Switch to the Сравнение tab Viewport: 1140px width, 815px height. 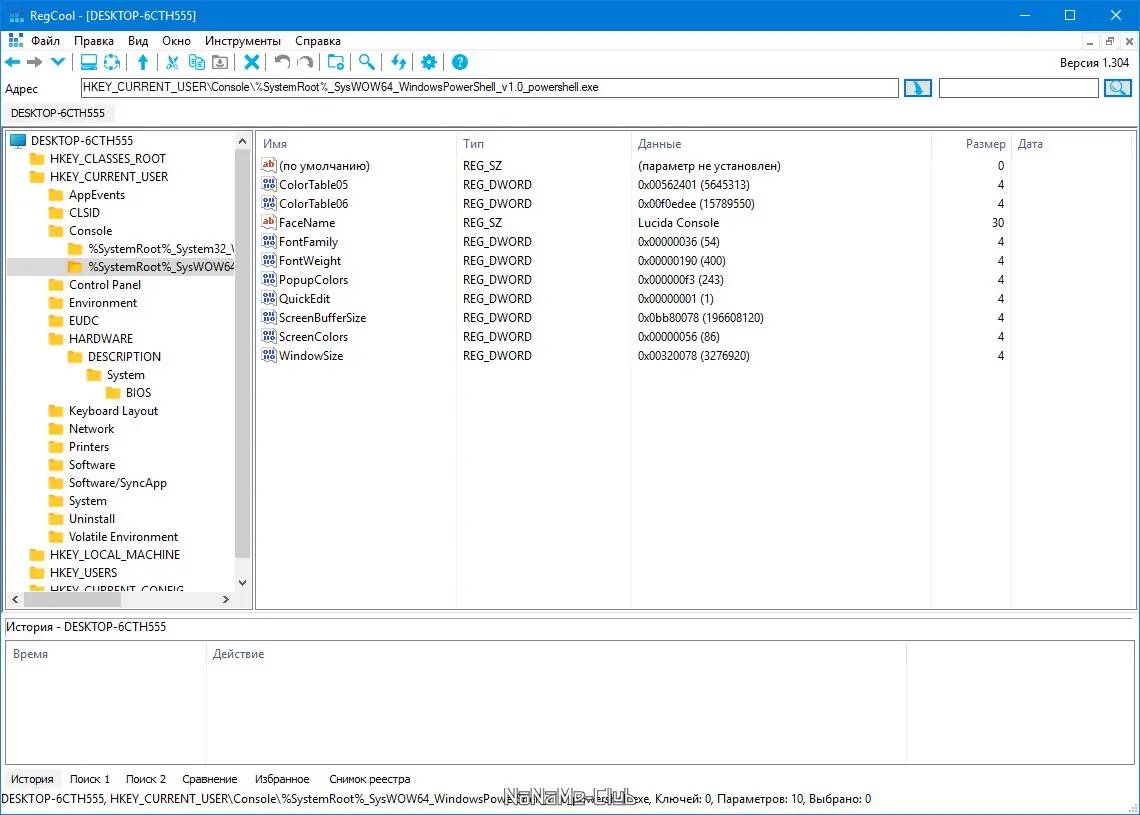tap(209, 779)
